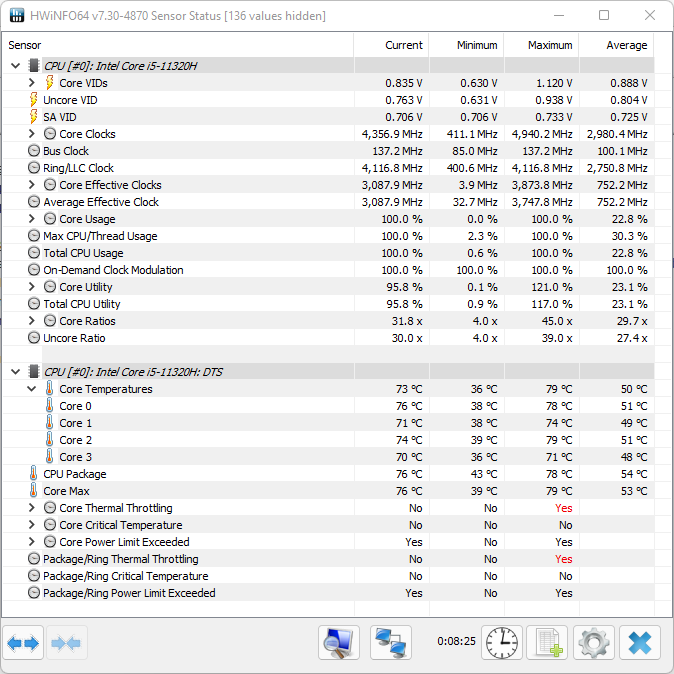Open the monitor with magnifier summary icon

pos(339,643)
